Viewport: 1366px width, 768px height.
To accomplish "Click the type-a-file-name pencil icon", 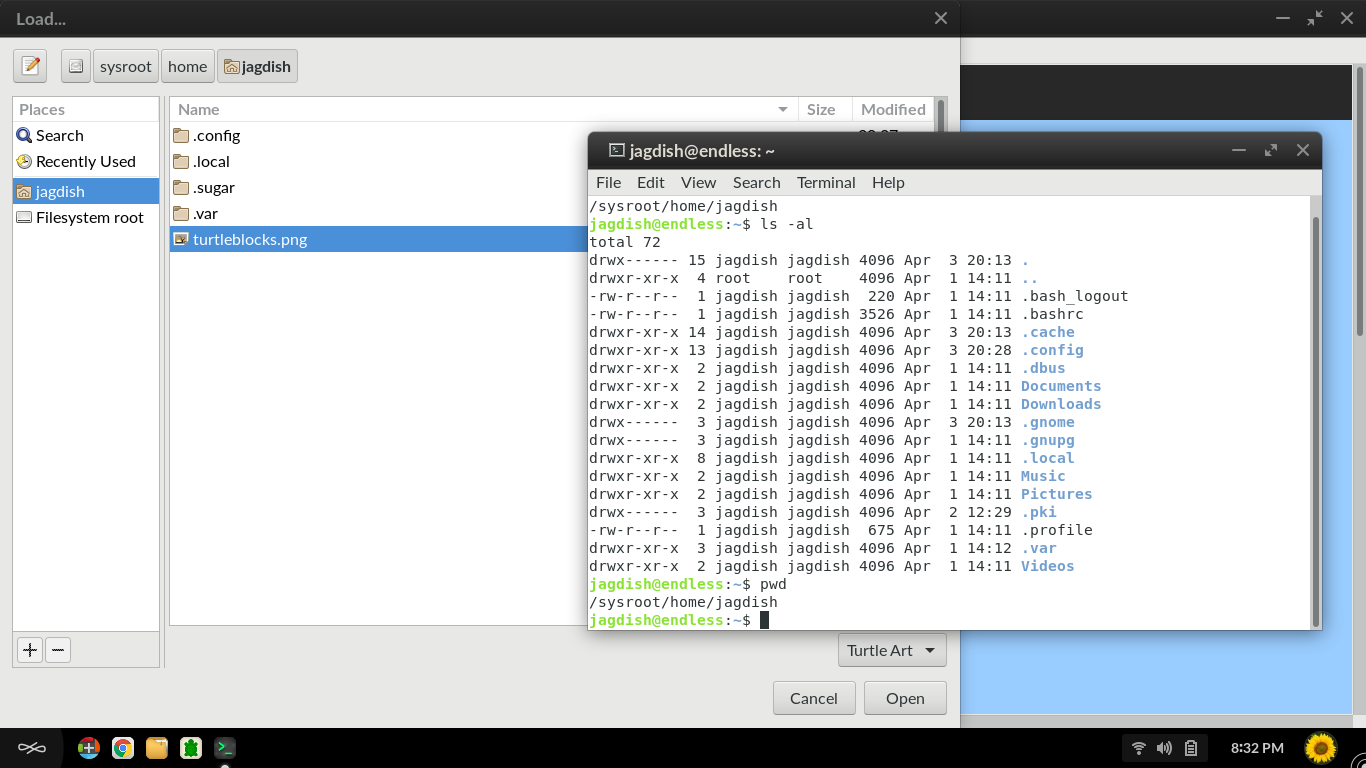I will point(30,66).
